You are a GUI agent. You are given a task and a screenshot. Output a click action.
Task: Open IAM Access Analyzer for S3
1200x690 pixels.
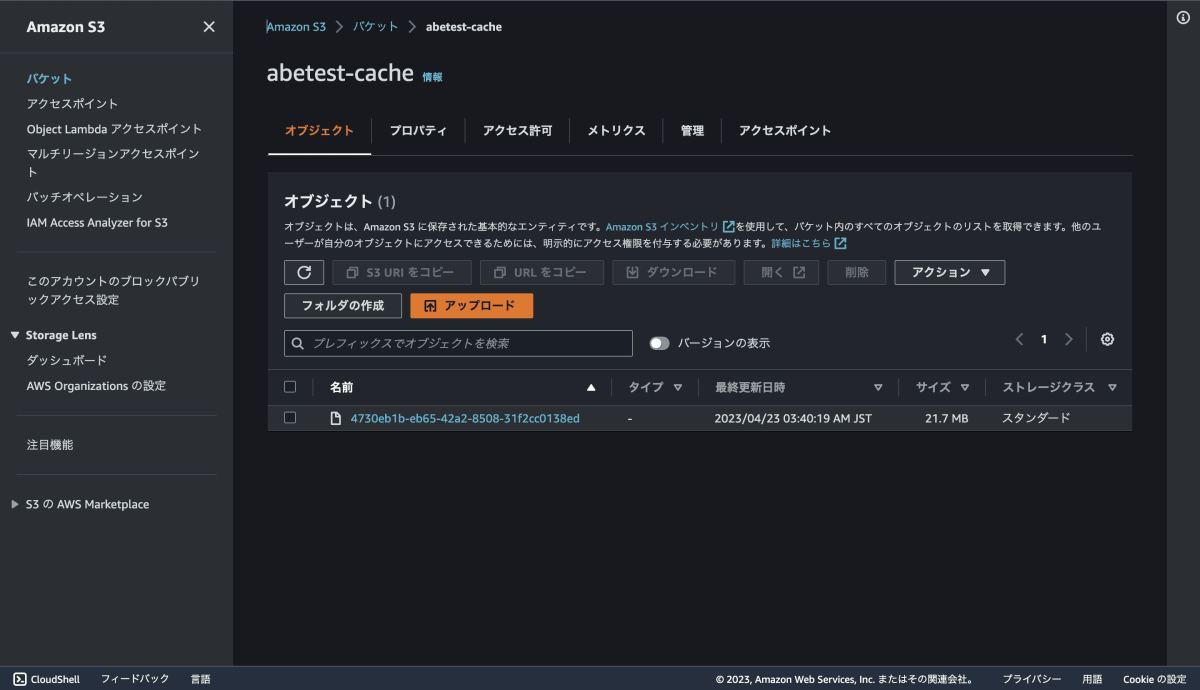pos(97,223)
